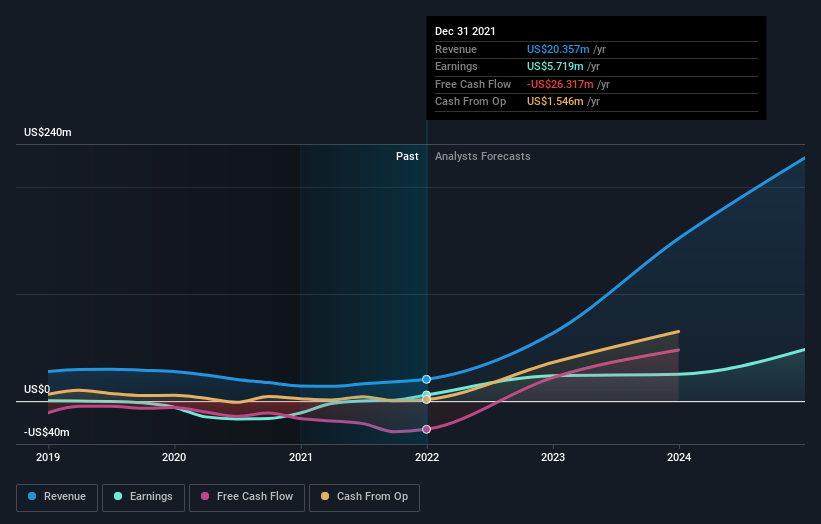The width and height of the screenshot is (821, 524).
Task: Click the US$240m y-axis label
Action: click(48, 132)
